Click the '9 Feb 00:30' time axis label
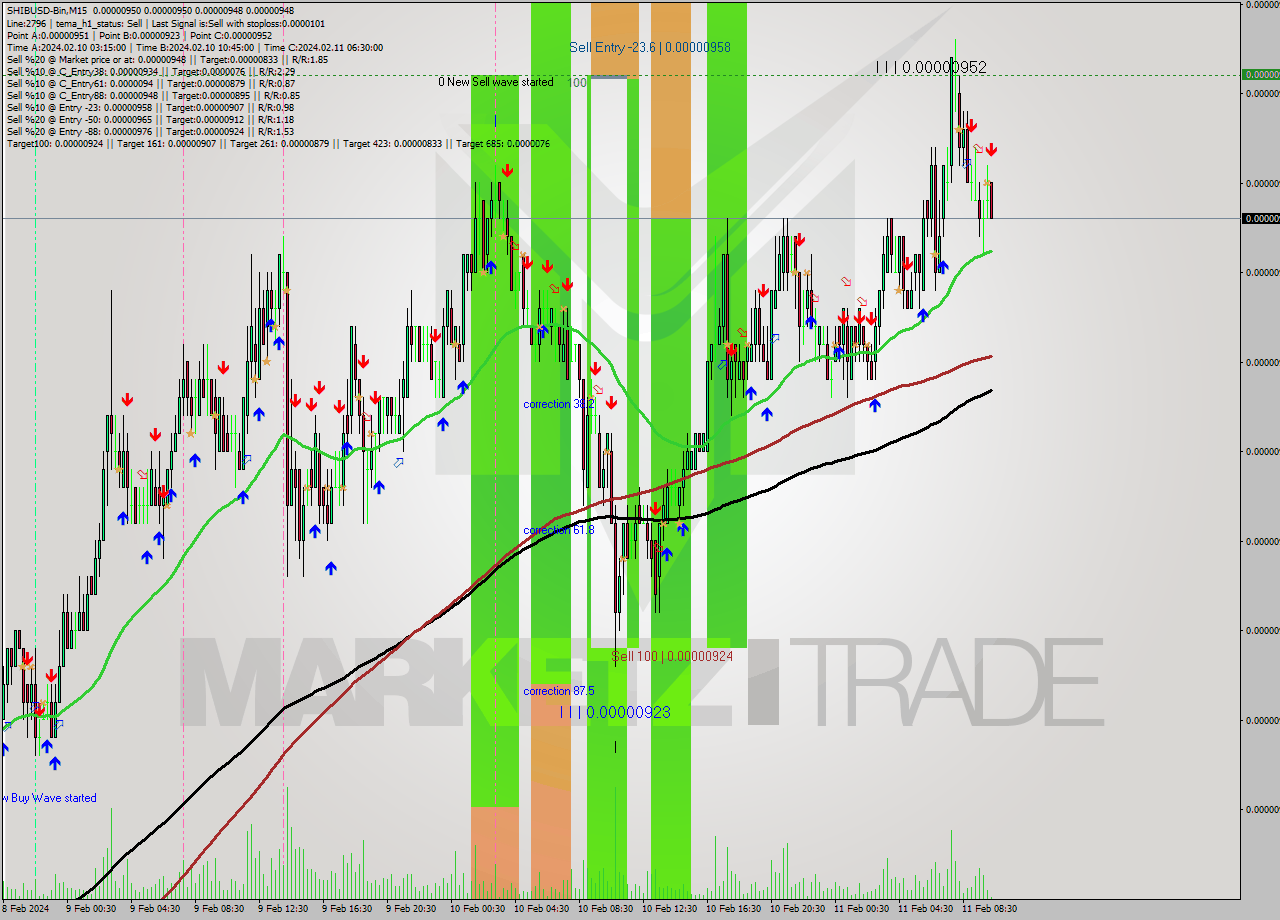Image resolution: width=1280 pixels, height=920 pixels. pos(91,909)
